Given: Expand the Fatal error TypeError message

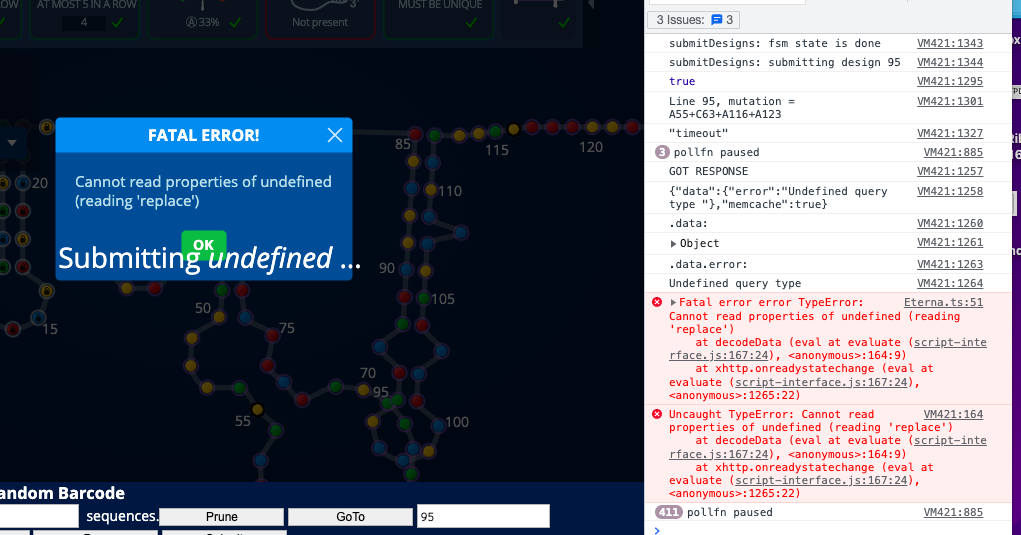Looking at the screenshot, I should point(673,302).
